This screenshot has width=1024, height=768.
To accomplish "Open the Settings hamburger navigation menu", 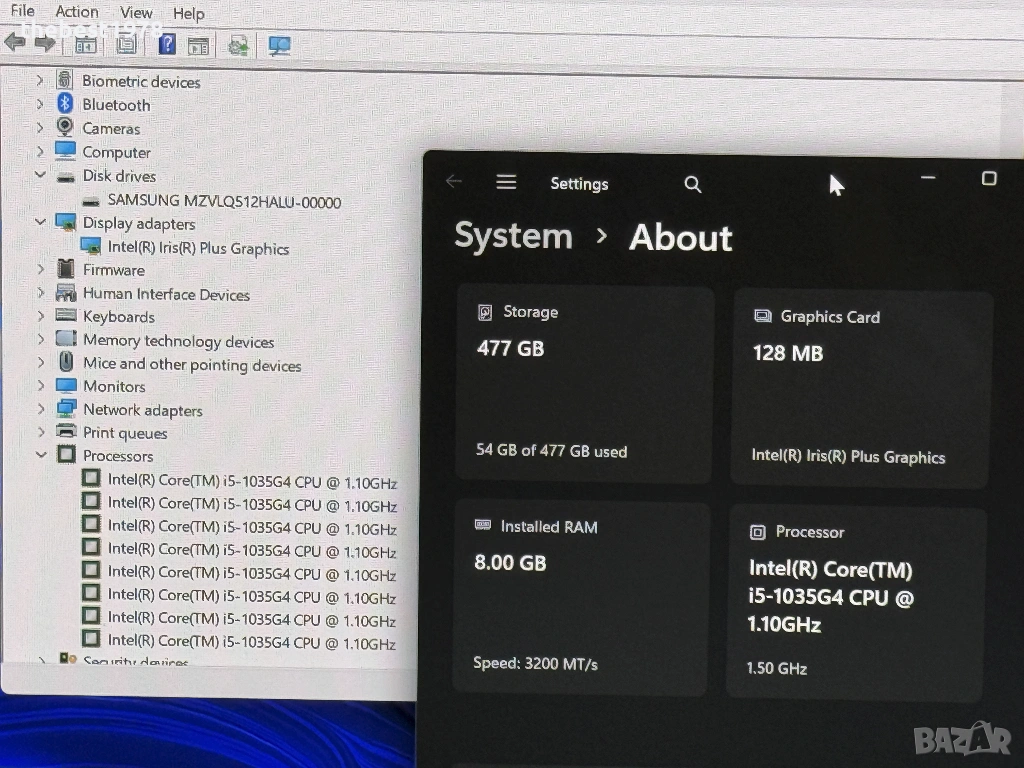I will point(506,182).
